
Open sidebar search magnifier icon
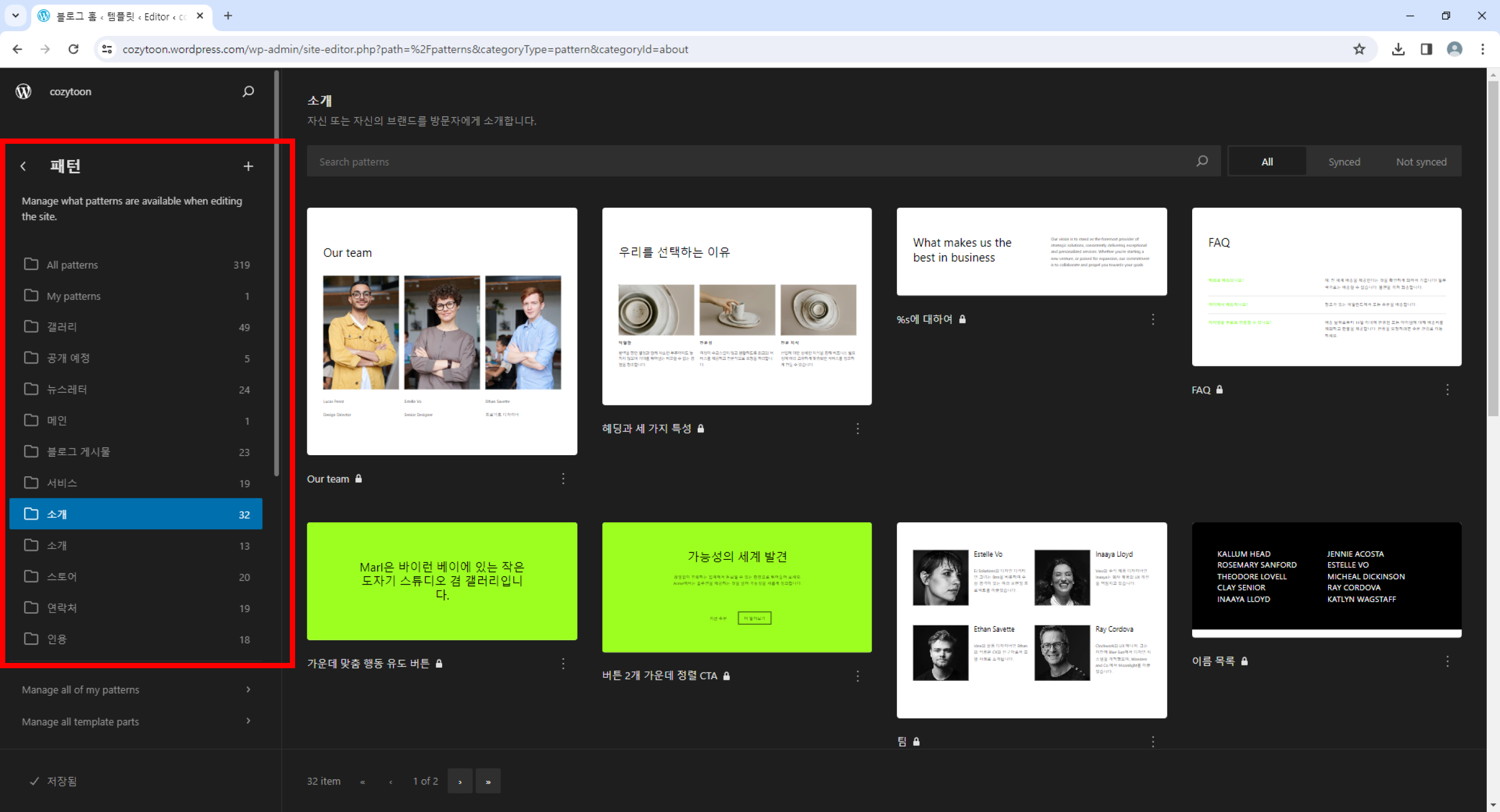point(248,91)
